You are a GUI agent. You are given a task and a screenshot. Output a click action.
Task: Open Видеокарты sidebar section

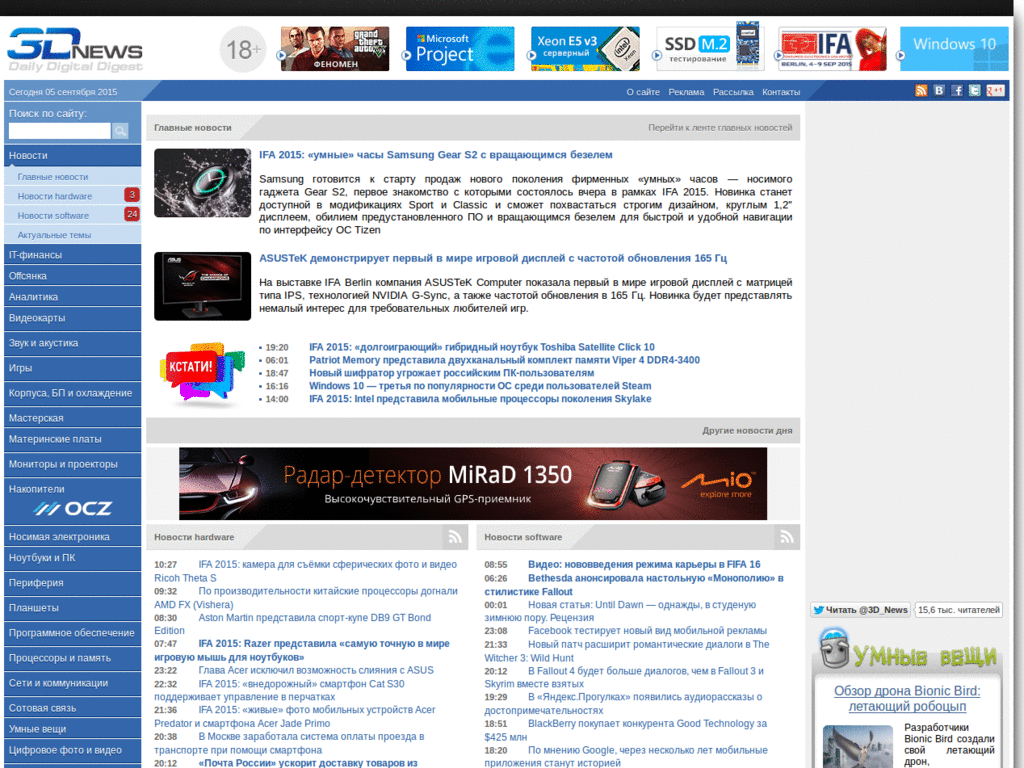72,318
